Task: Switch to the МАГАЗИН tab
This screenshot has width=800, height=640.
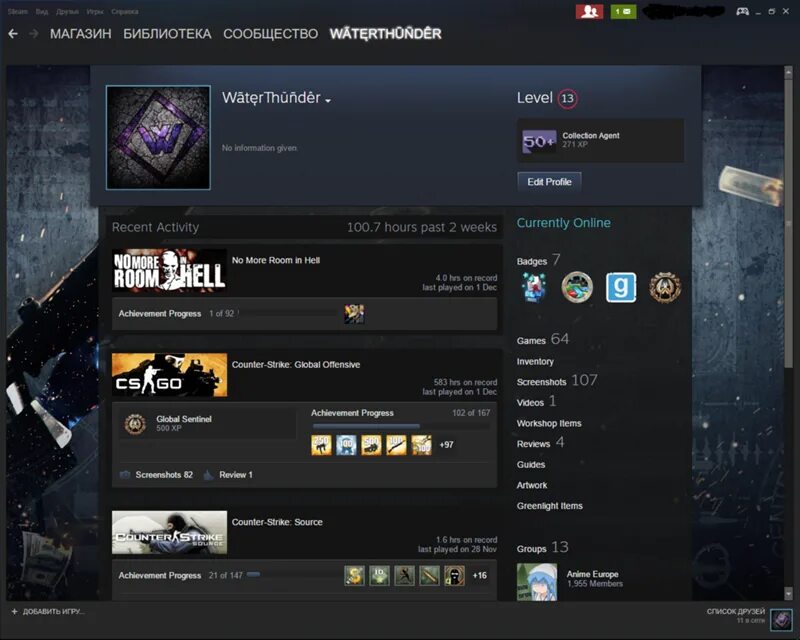Action: pos(81,34)
